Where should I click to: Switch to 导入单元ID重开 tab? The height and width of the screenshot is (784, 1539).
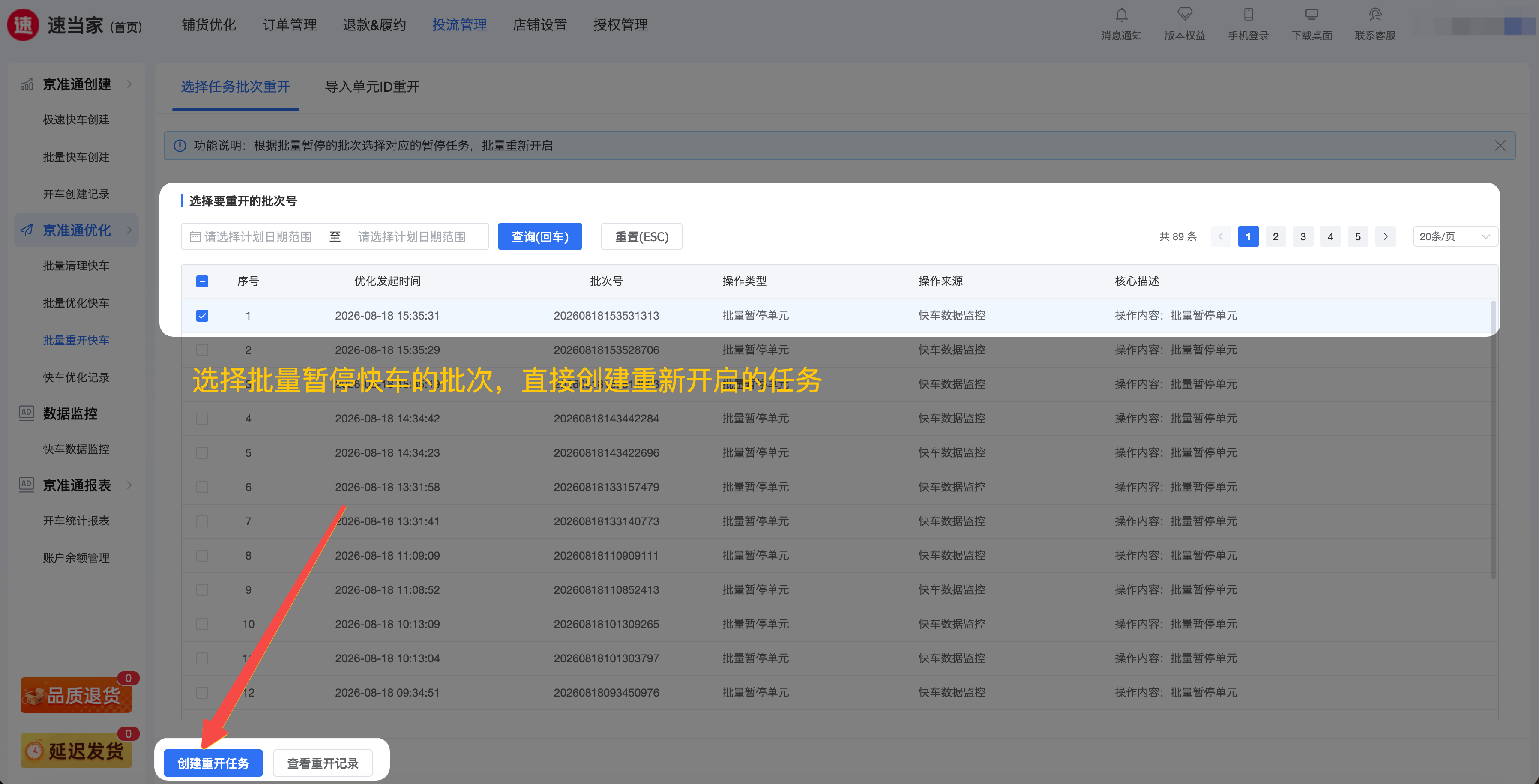click(x=372, y=87)
